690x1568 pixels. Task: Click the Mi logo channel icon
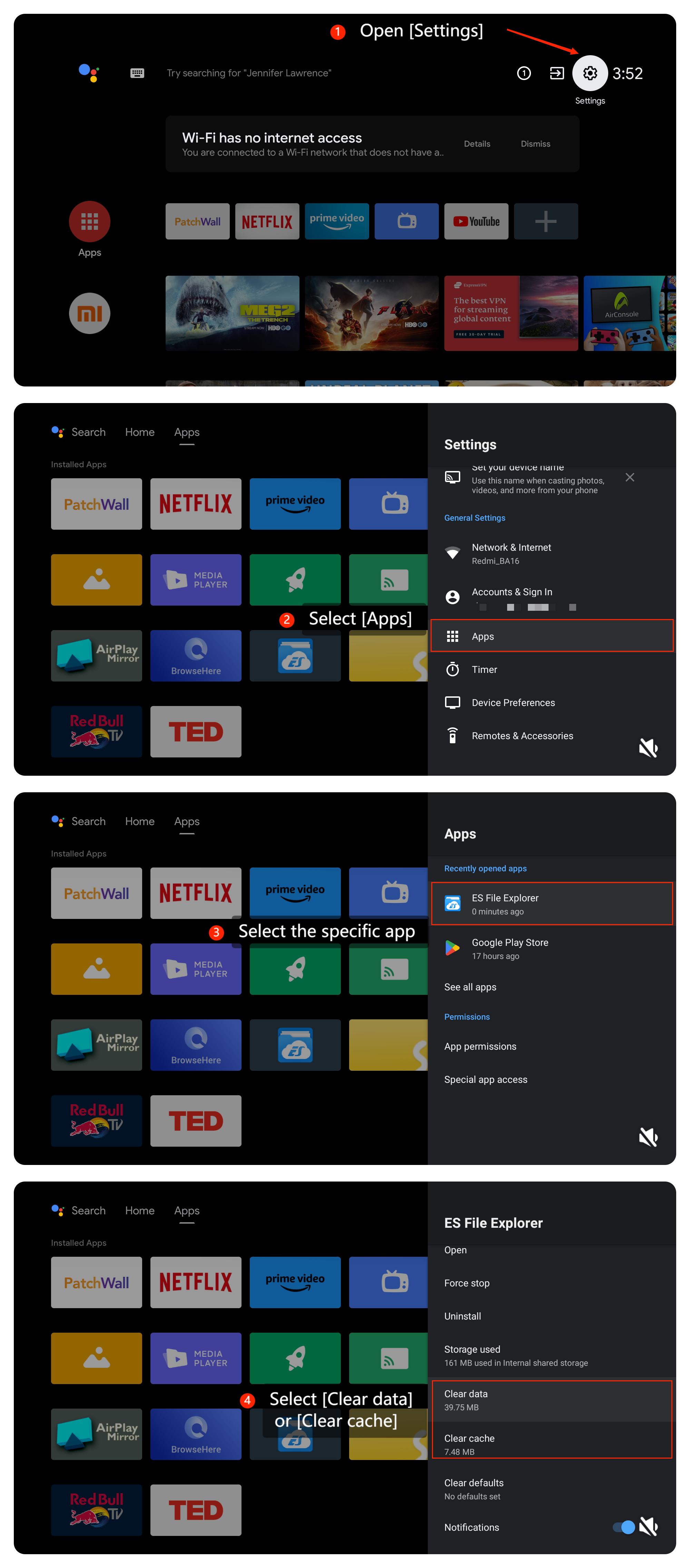tap(89, 313)
